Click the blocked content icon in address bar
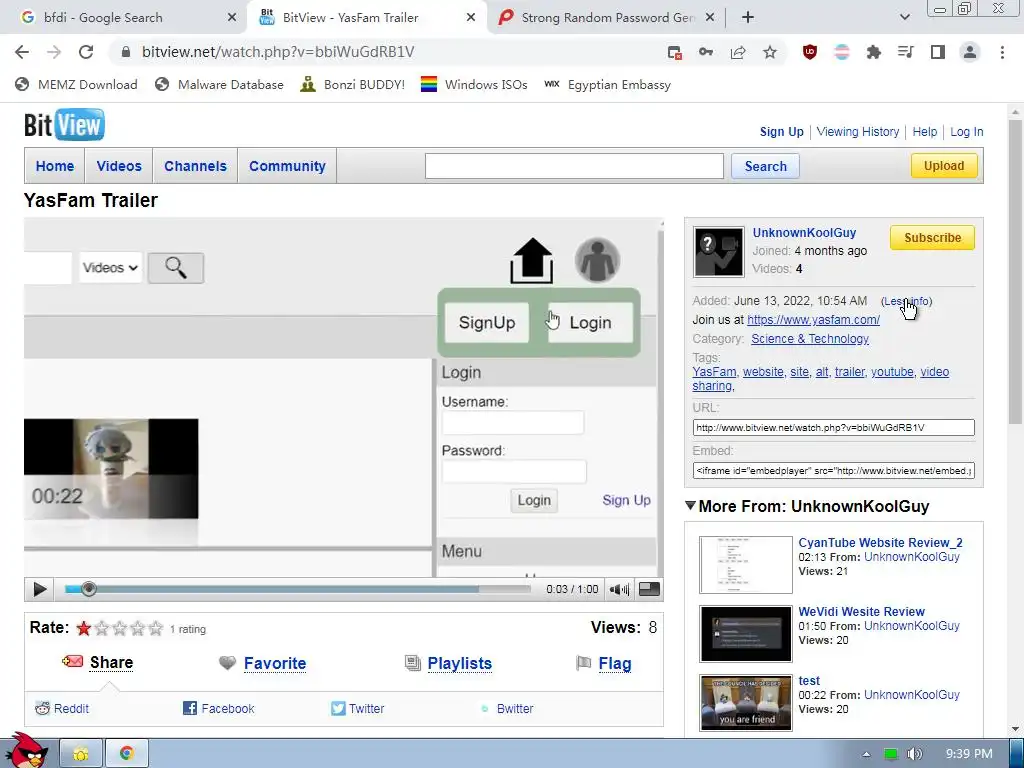Viewport: 1024px width, 768px height. 675,52
